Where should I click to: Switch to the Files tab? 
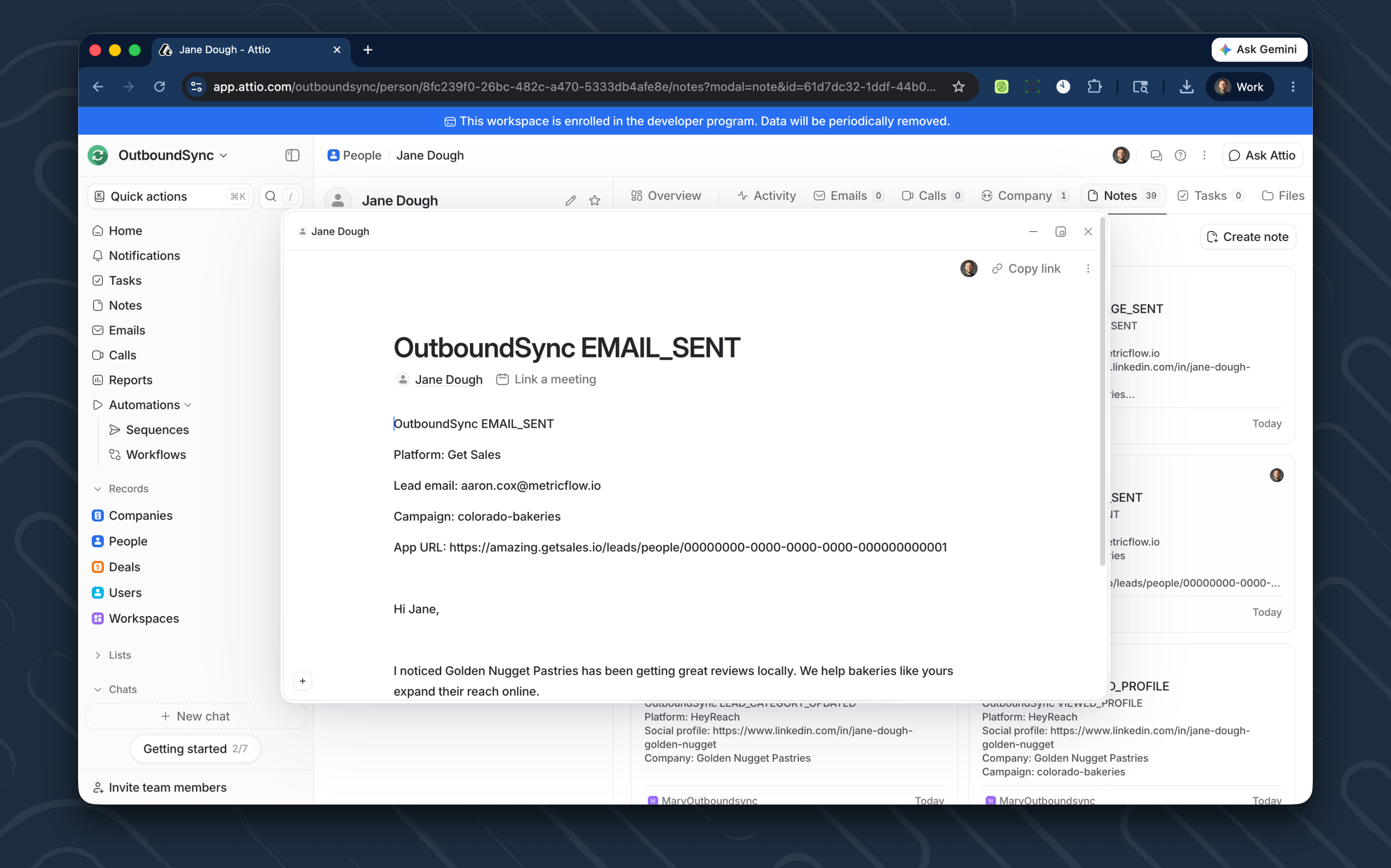[1283, 196]
